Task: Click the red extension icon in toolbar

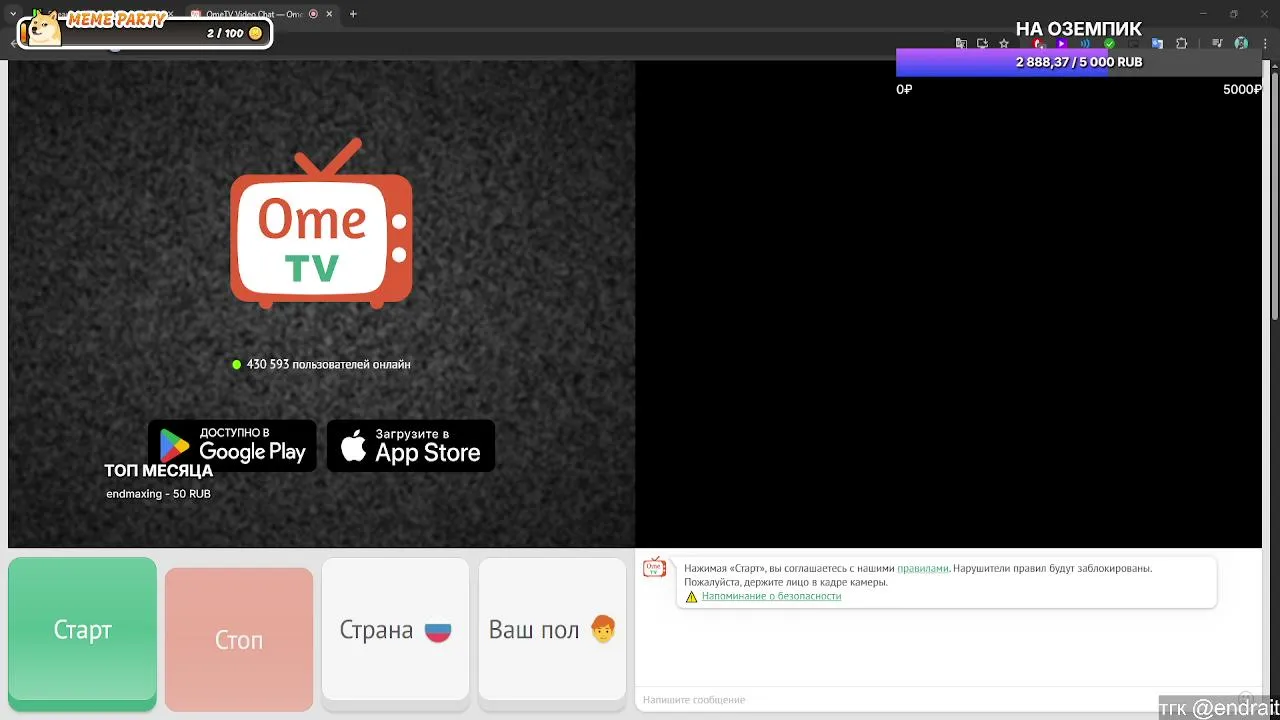Action: pyautogui.click(x=1038, y=44)
